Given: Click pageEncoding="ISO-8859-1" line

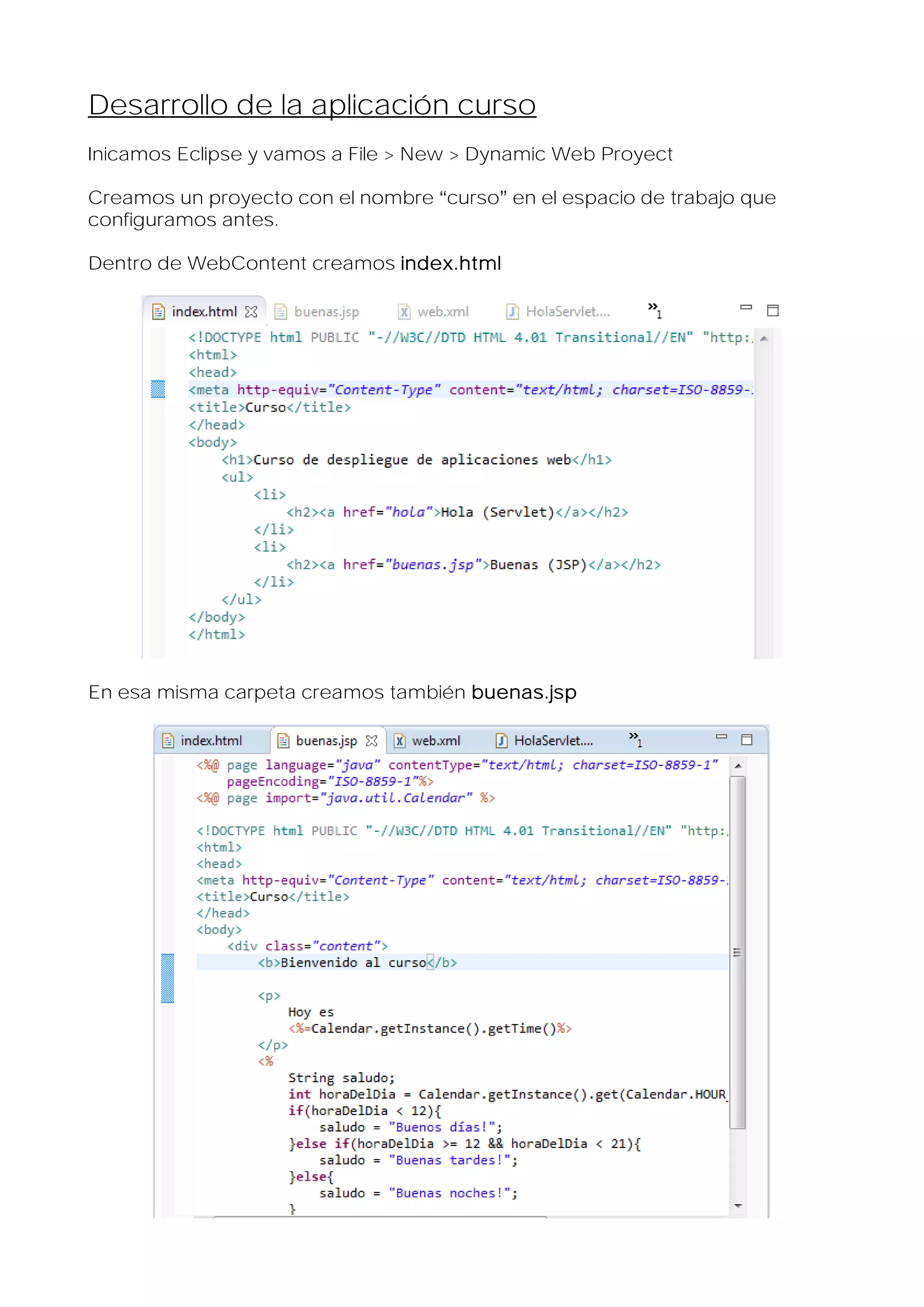Looking at the screenshot, I should tap(330, 782).
